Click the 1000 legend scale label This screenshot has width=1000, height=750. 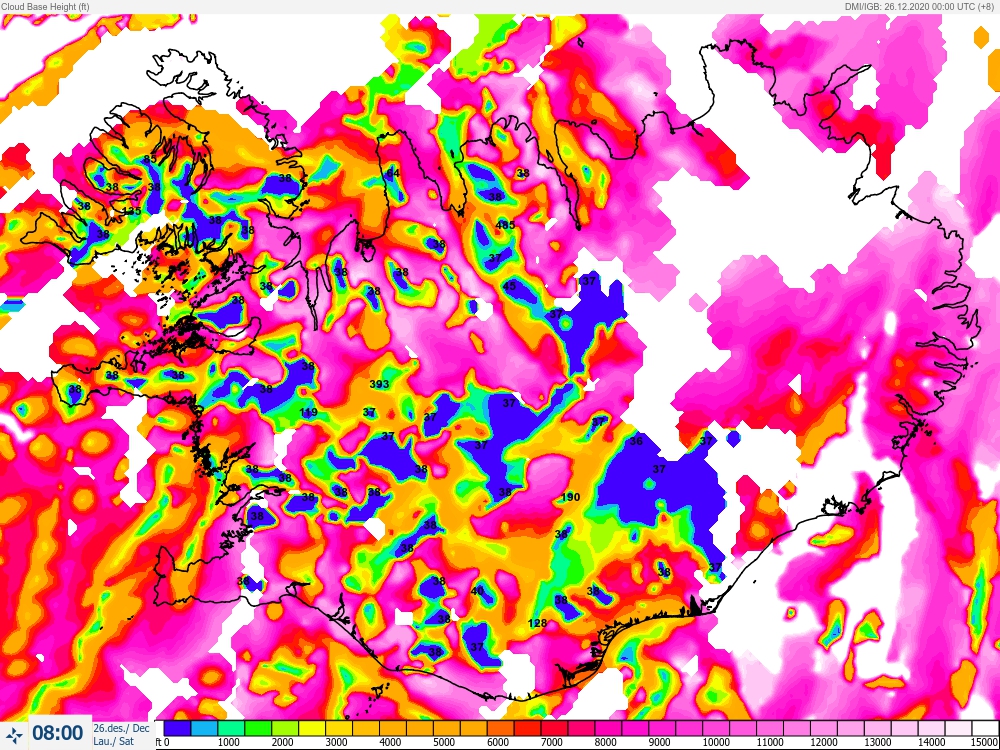pos(228,742)
